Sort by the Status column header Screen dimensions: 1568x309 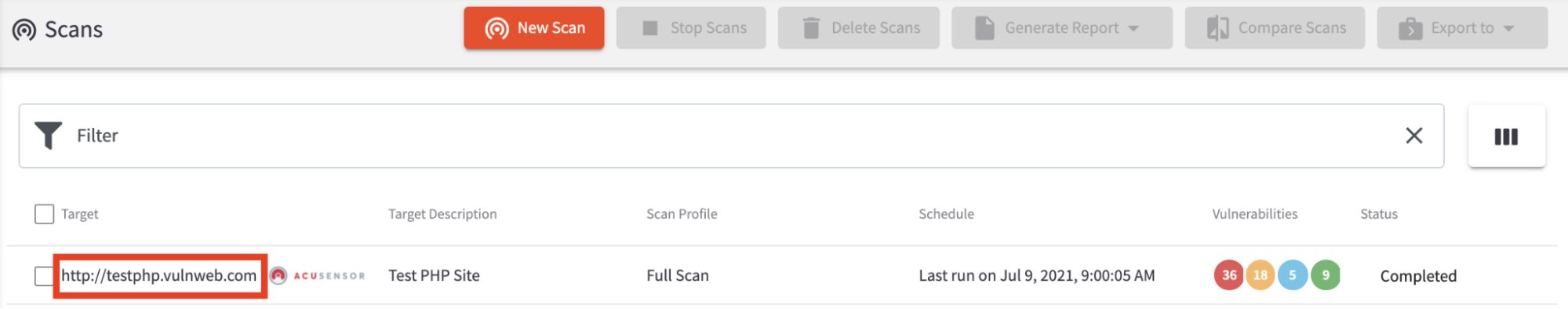pyautogui.click(x=1378, y=214)
